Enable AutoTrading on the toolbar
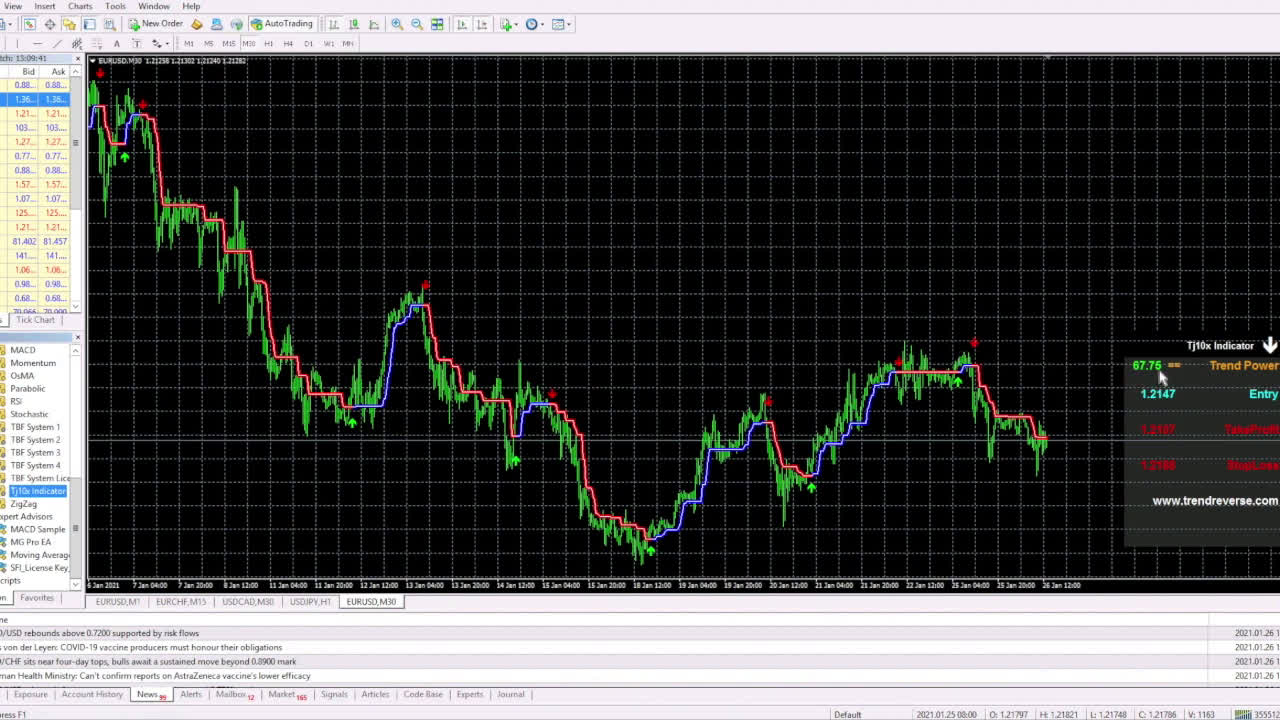Viewport: 1280px width, 720px height. tap(286, 24)
